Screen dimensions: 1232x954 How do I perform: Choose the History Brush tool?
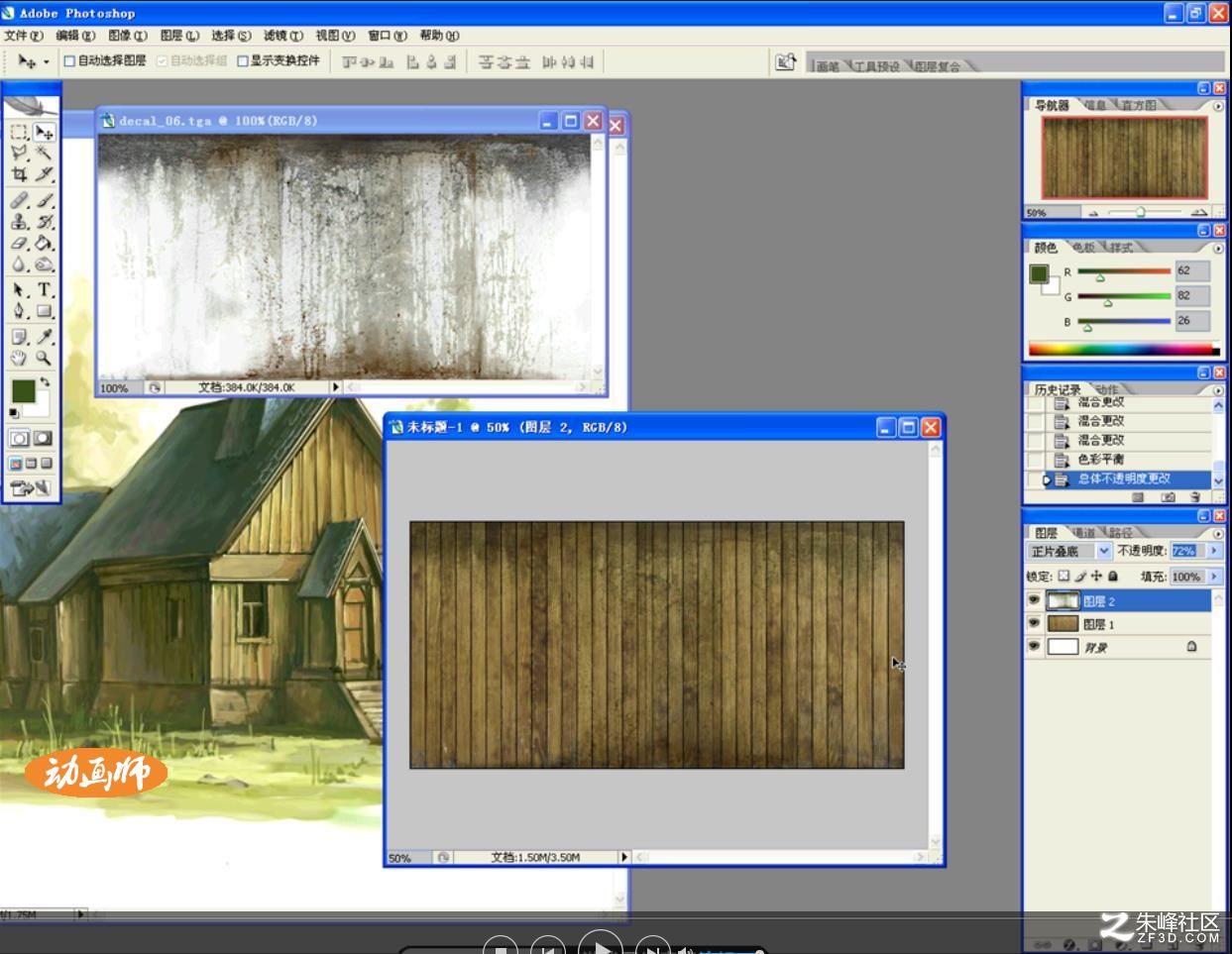[44, 222]
